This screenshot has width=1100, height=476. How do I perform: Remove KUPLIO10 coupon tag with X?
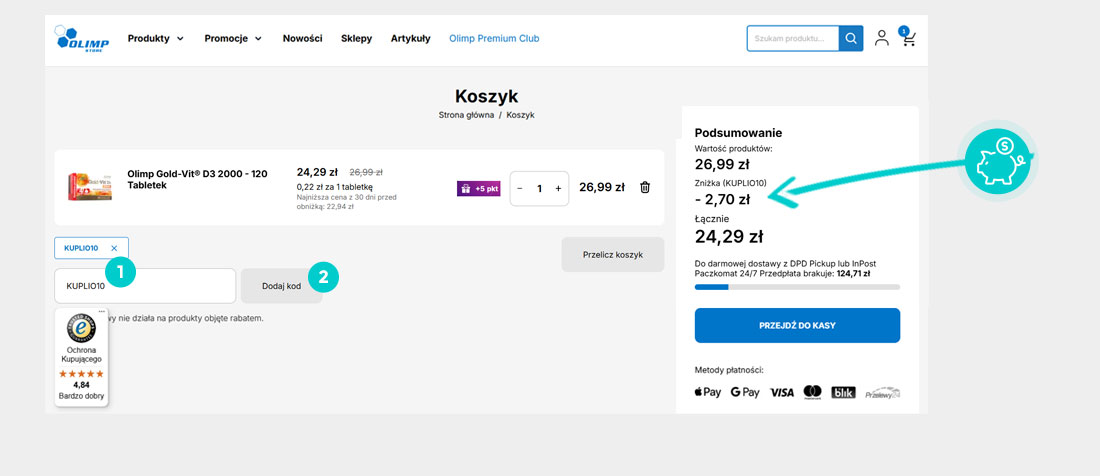click(x=114, y=248)
